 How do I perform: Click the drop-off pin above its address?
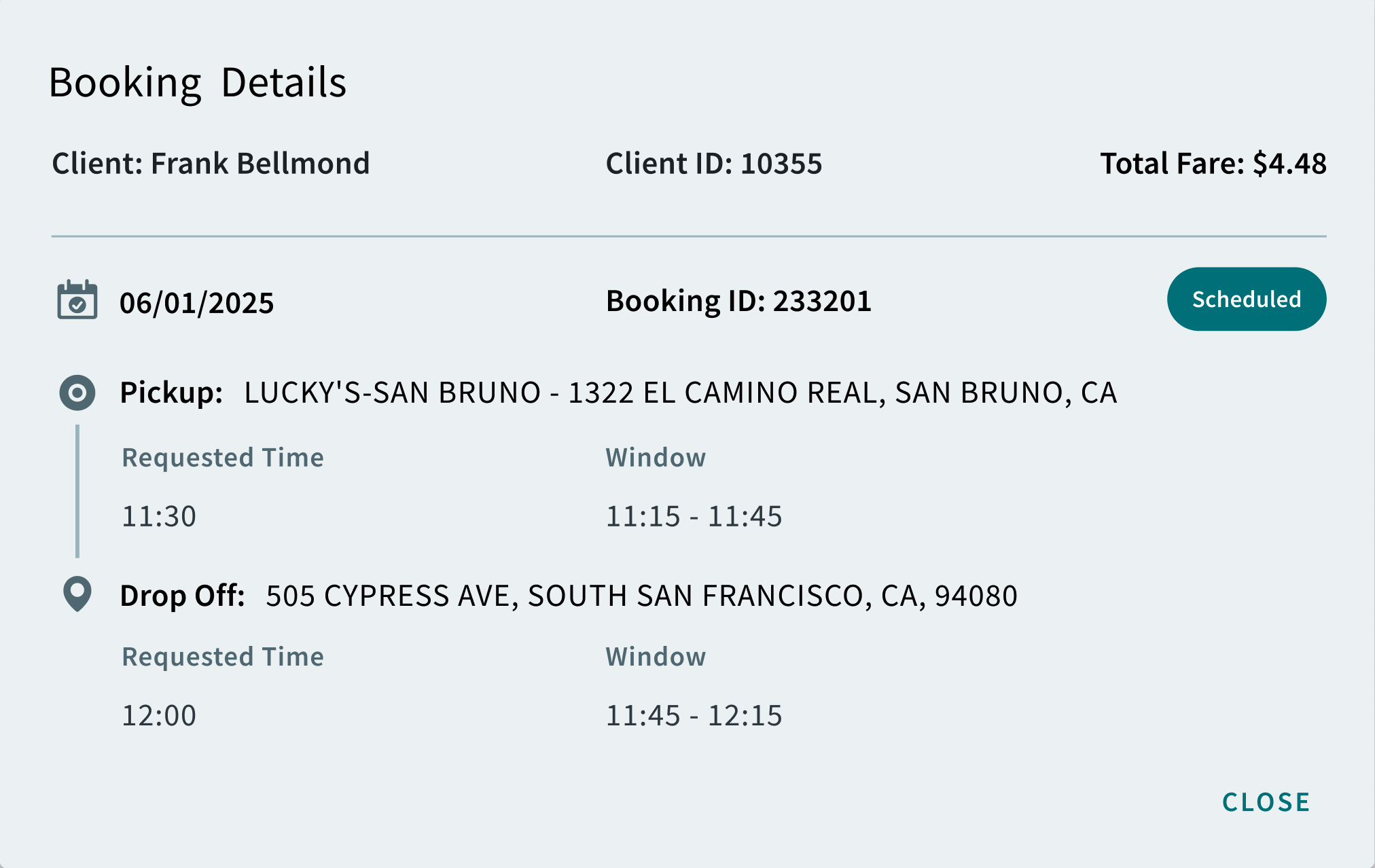pyautogui.click(x=76, y=594)
